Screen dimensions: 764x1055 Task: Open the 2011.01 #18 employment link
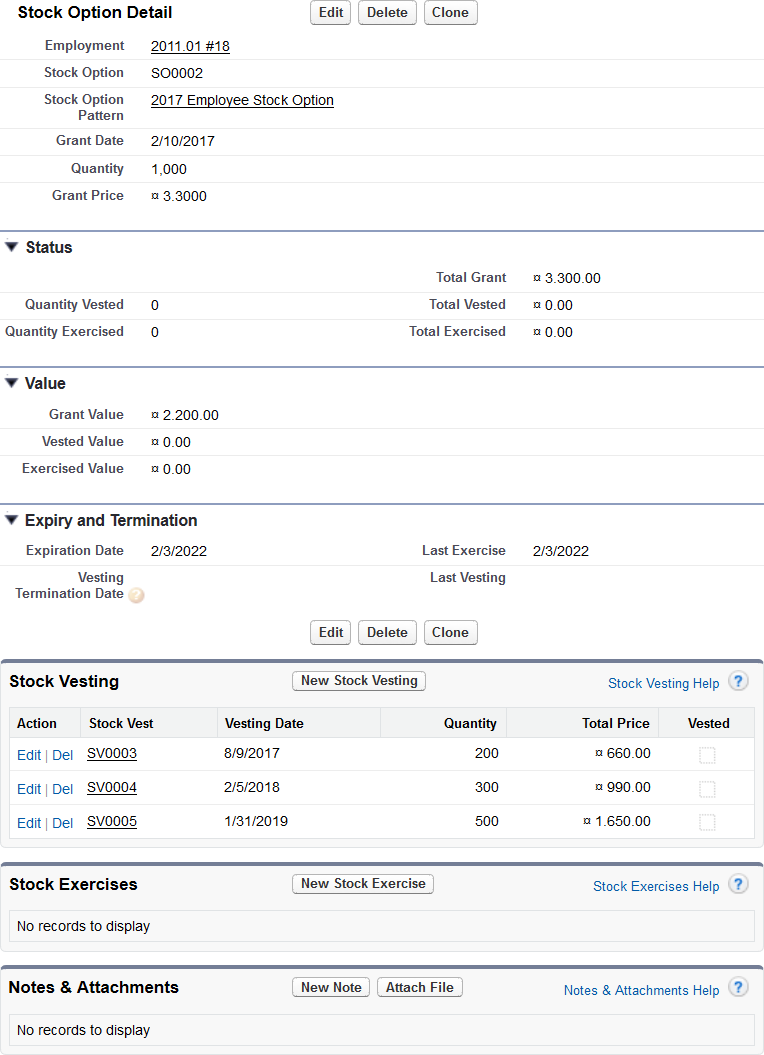[190, 46]
